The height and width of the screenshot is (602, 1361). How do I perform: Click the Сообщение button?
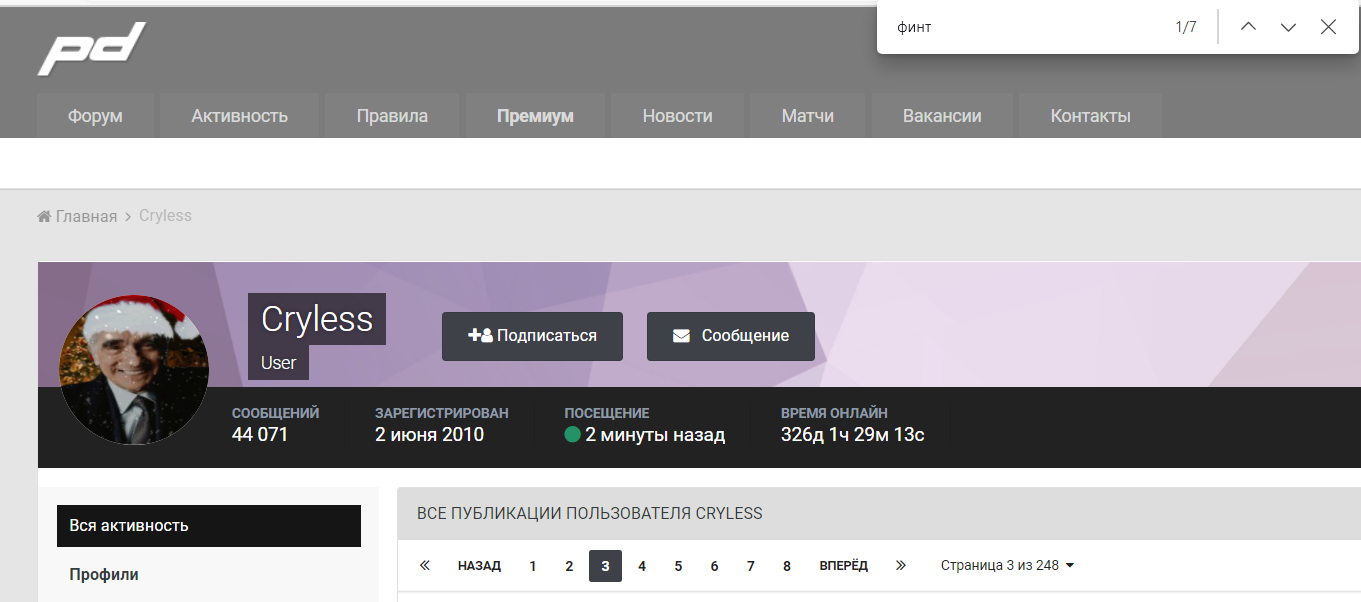(x=731, y=336)
